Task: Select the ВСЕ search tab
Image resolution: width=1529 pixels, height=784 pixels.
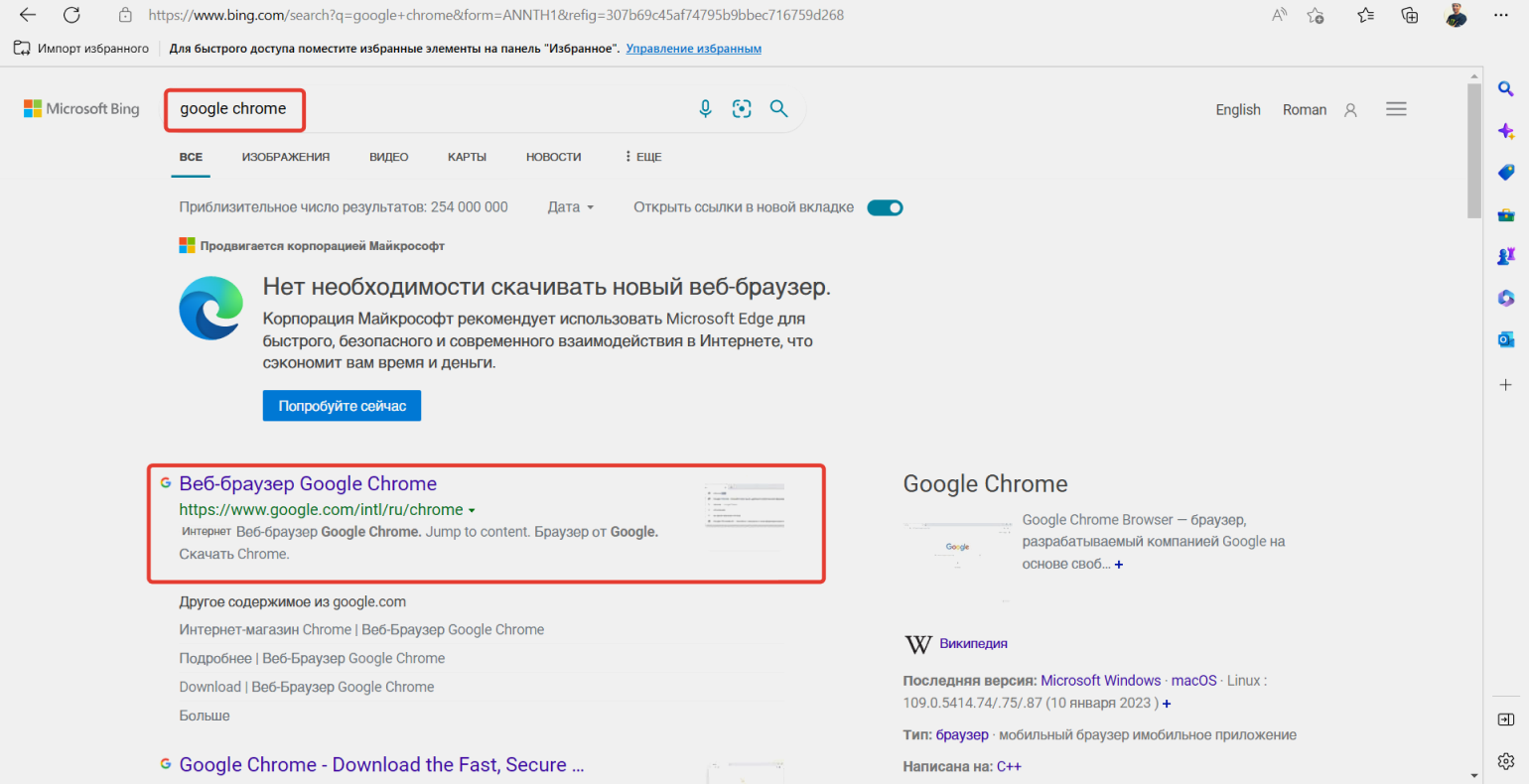Action: [x=191, y=157]
